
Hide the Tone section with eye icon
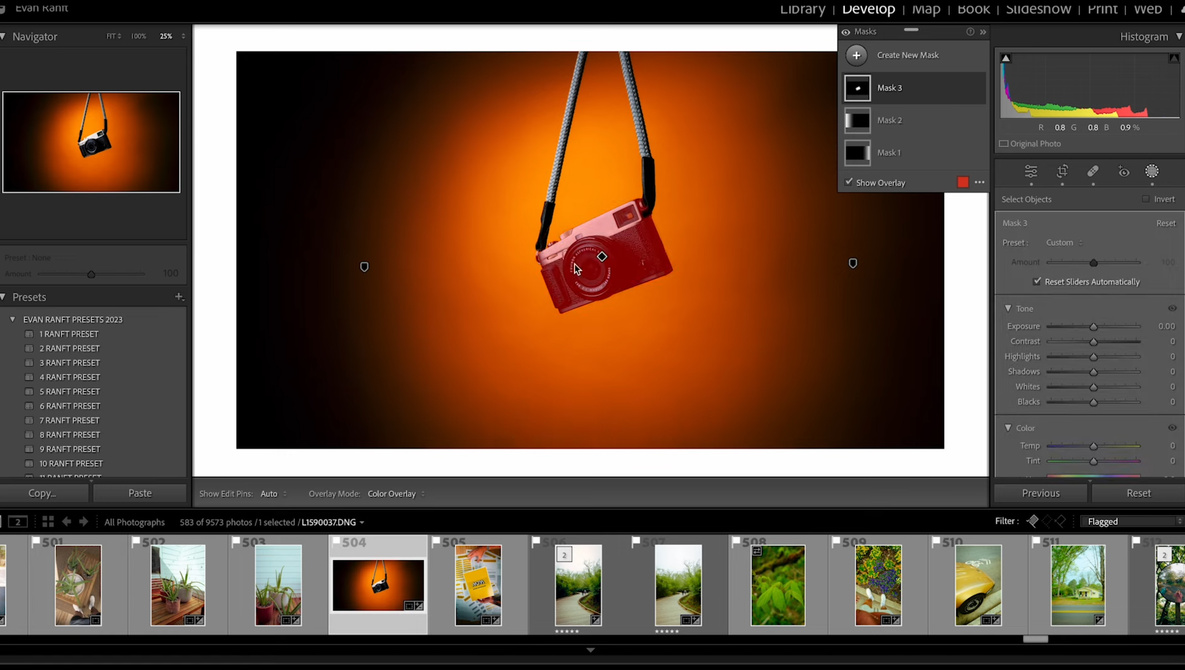coord(1172,309)
